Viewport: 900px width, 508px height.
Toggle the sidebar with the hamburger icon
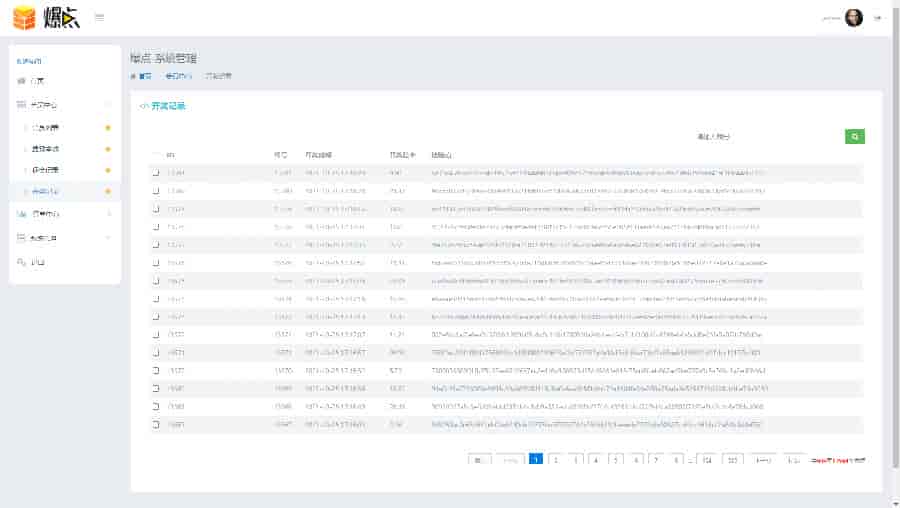[98, 18]
